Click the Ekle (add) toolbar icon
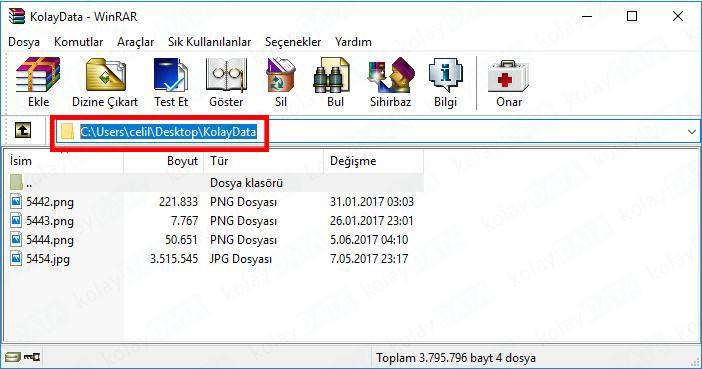 coord(38,75)
